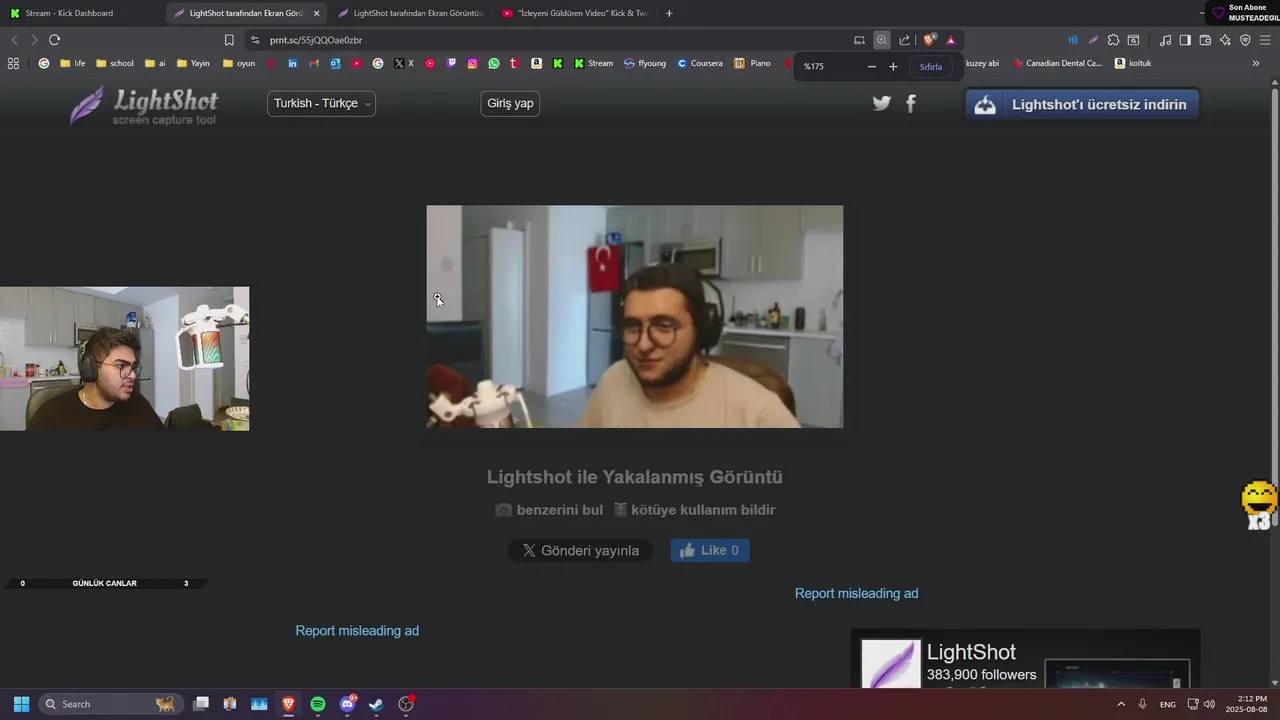
Task: Share this page via share icon
Action: [904, 40]
